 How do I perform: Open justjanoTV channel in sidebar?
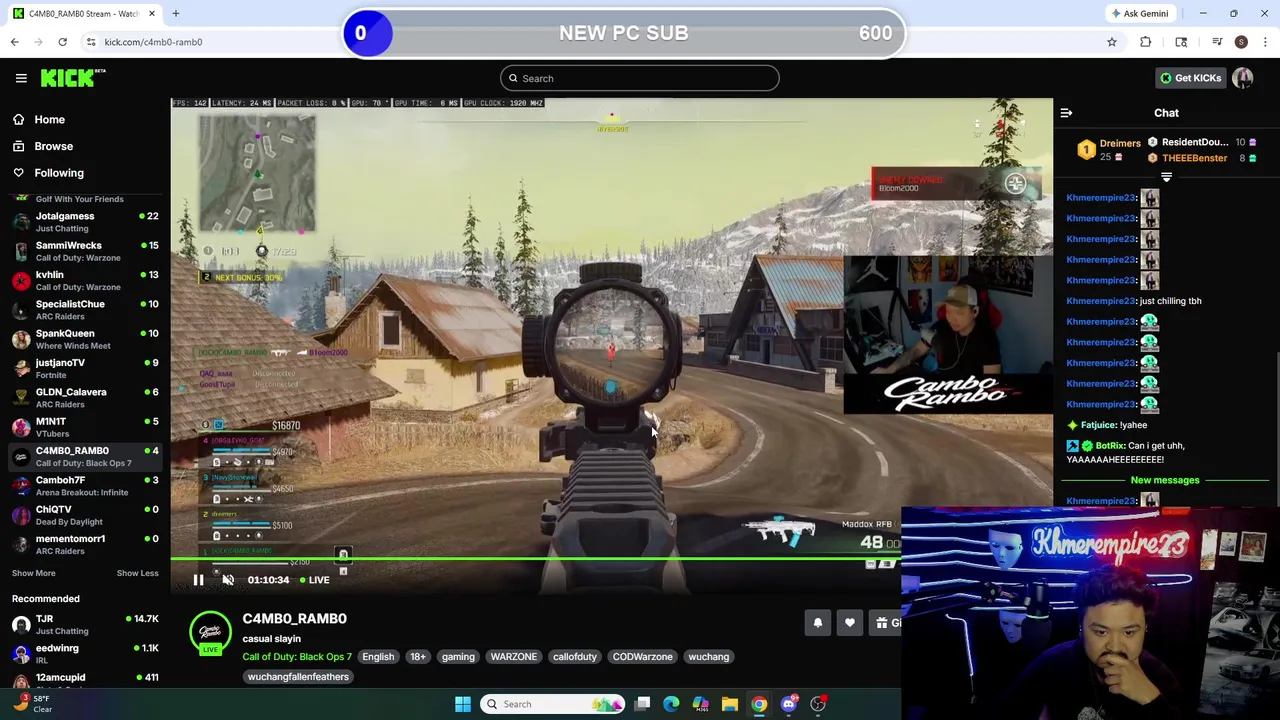click(x=85, y=368)
